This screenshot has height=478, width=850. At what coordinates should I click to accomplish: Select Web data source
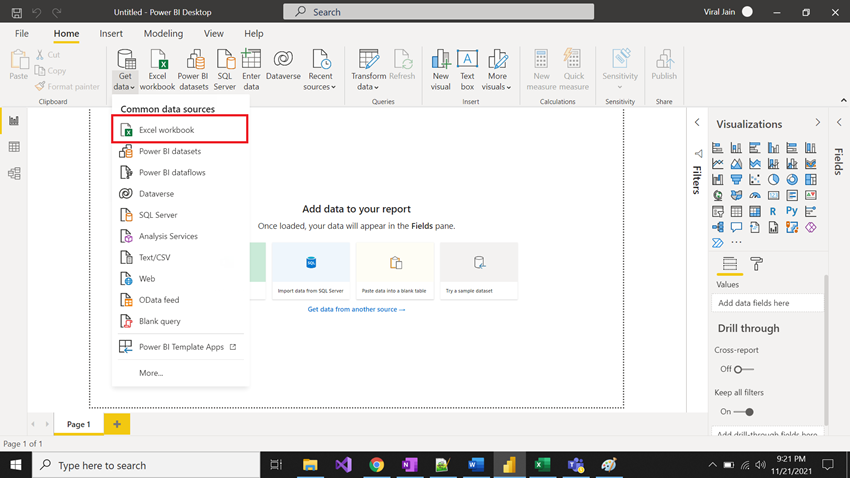180,279
